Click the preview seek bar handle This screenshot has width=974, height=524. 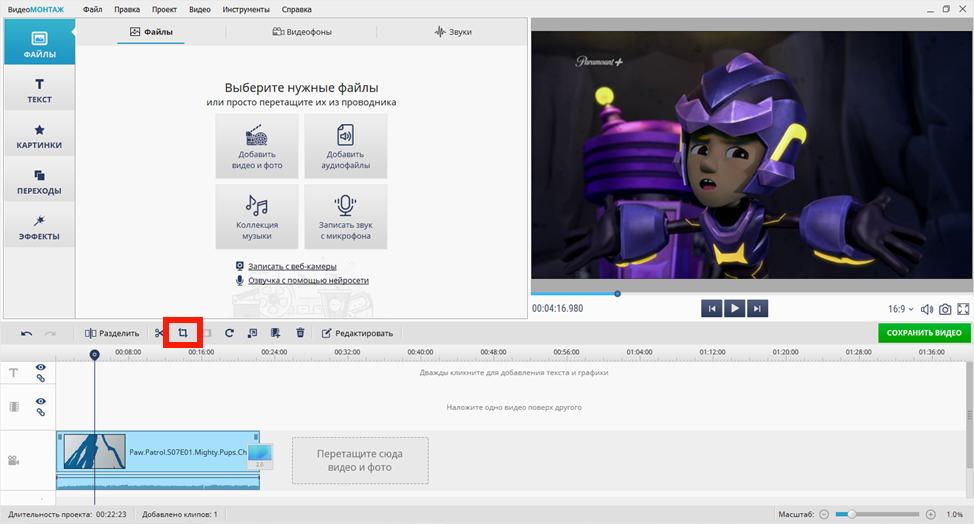(x=617, y=294)
